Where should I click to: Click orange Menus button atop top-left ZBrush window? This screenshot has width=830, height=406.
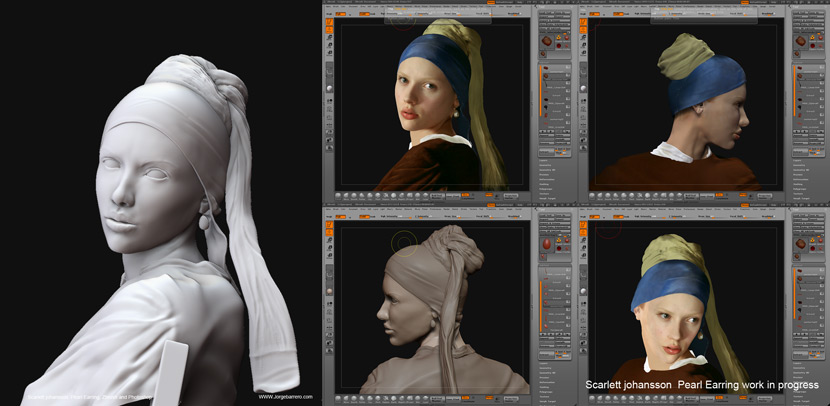click(491, 2)
